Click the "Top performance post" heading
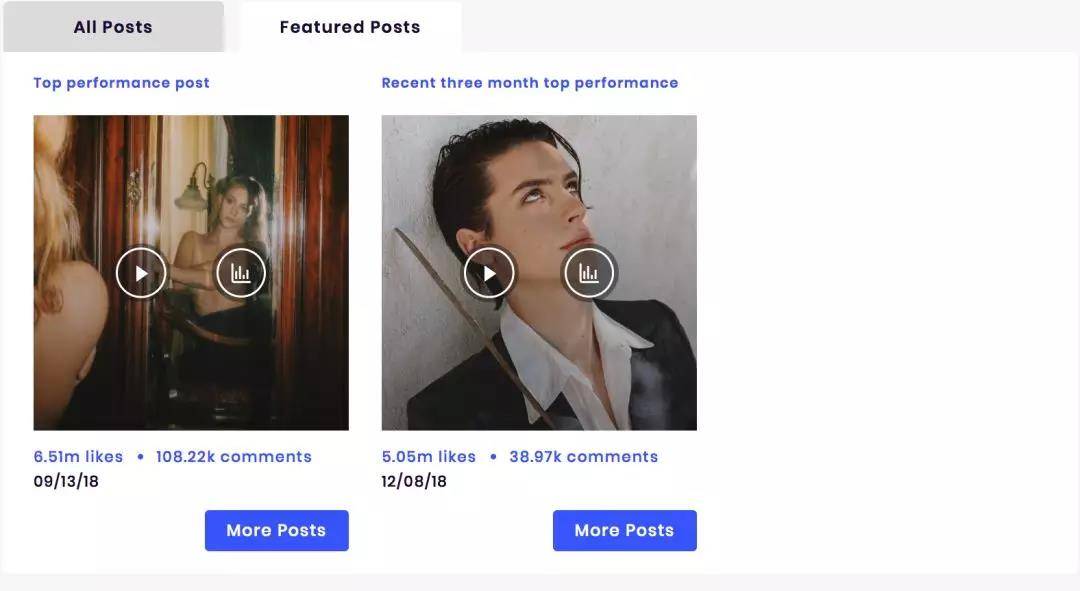Screen dimensions: 1080x591 [x=121, y=83]
